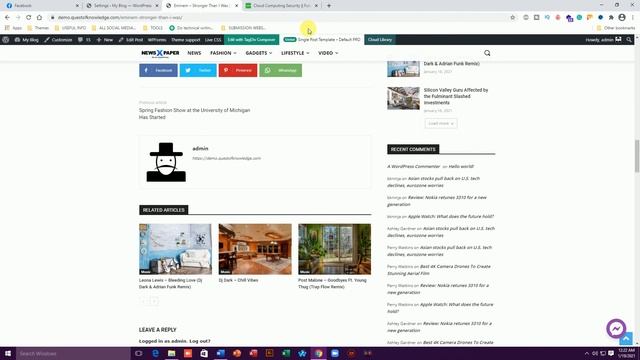Open A WordPress Commenter link
The width and height of the screenshot is (640, 360).
414,167
